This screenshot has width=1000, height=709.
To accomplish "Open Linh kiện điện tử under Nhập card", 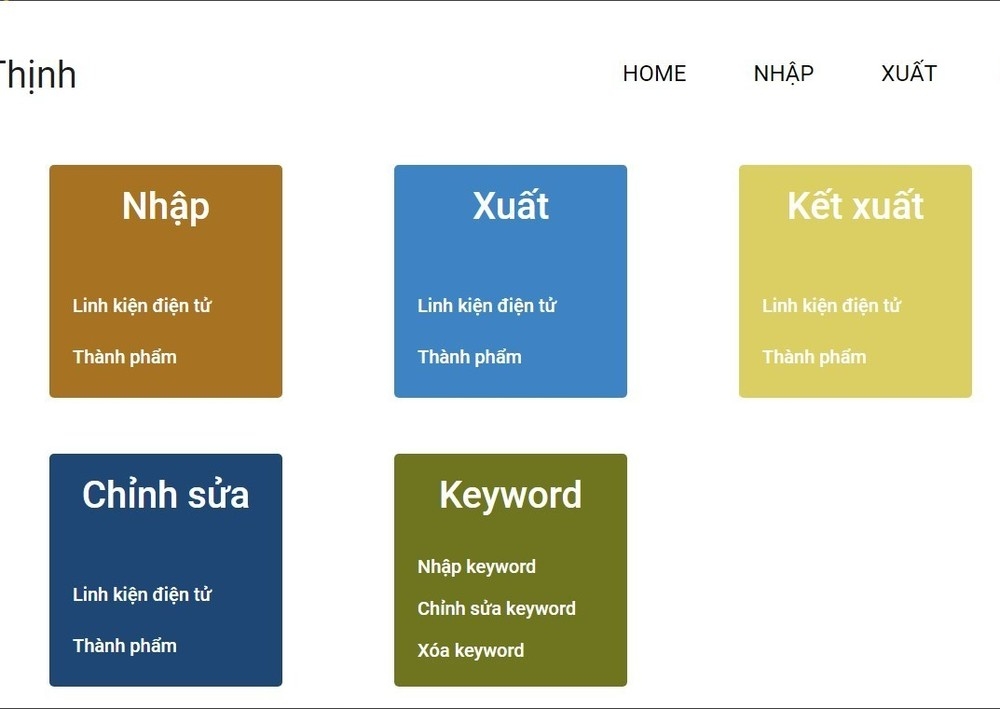I will [x=142, y=305].
